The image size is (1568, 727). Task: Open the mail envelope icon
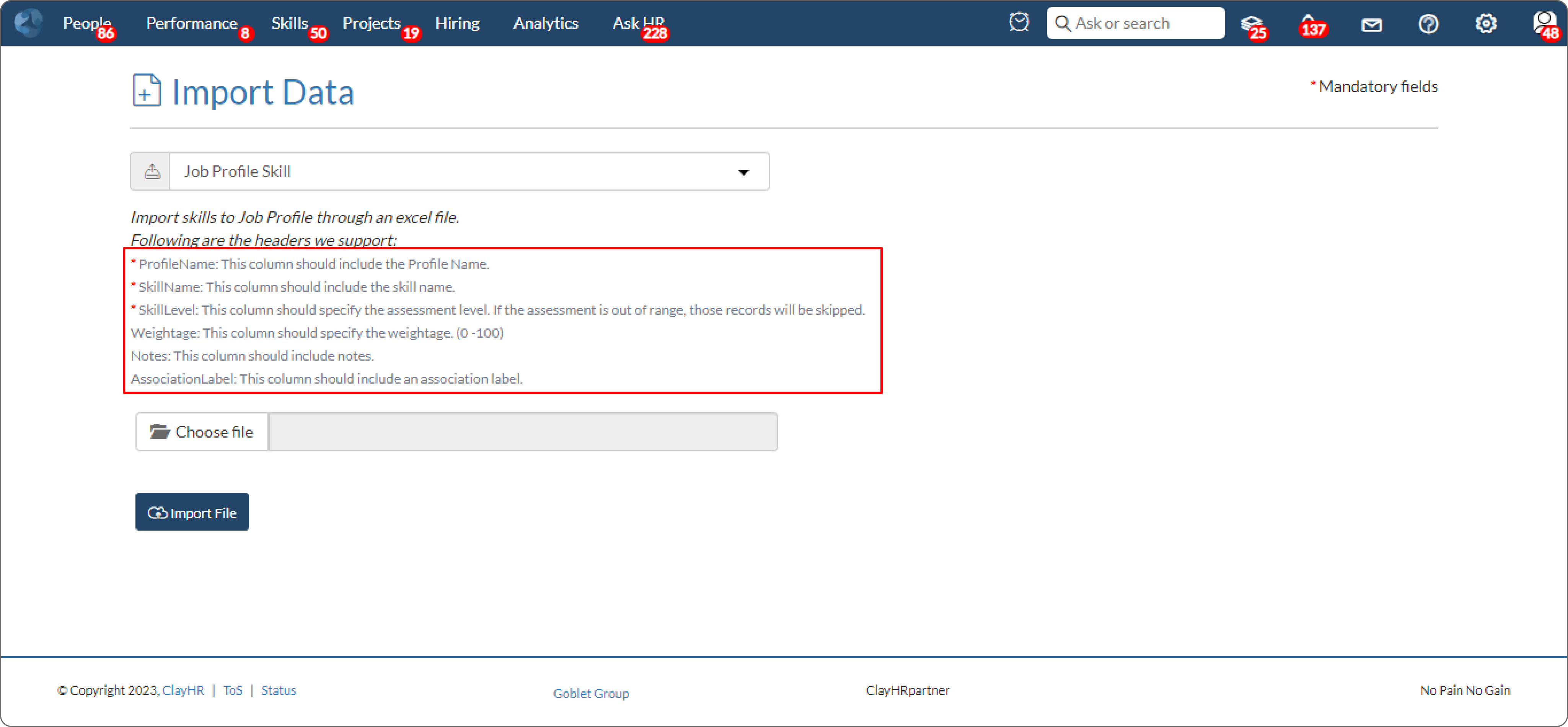(1371, 25)
